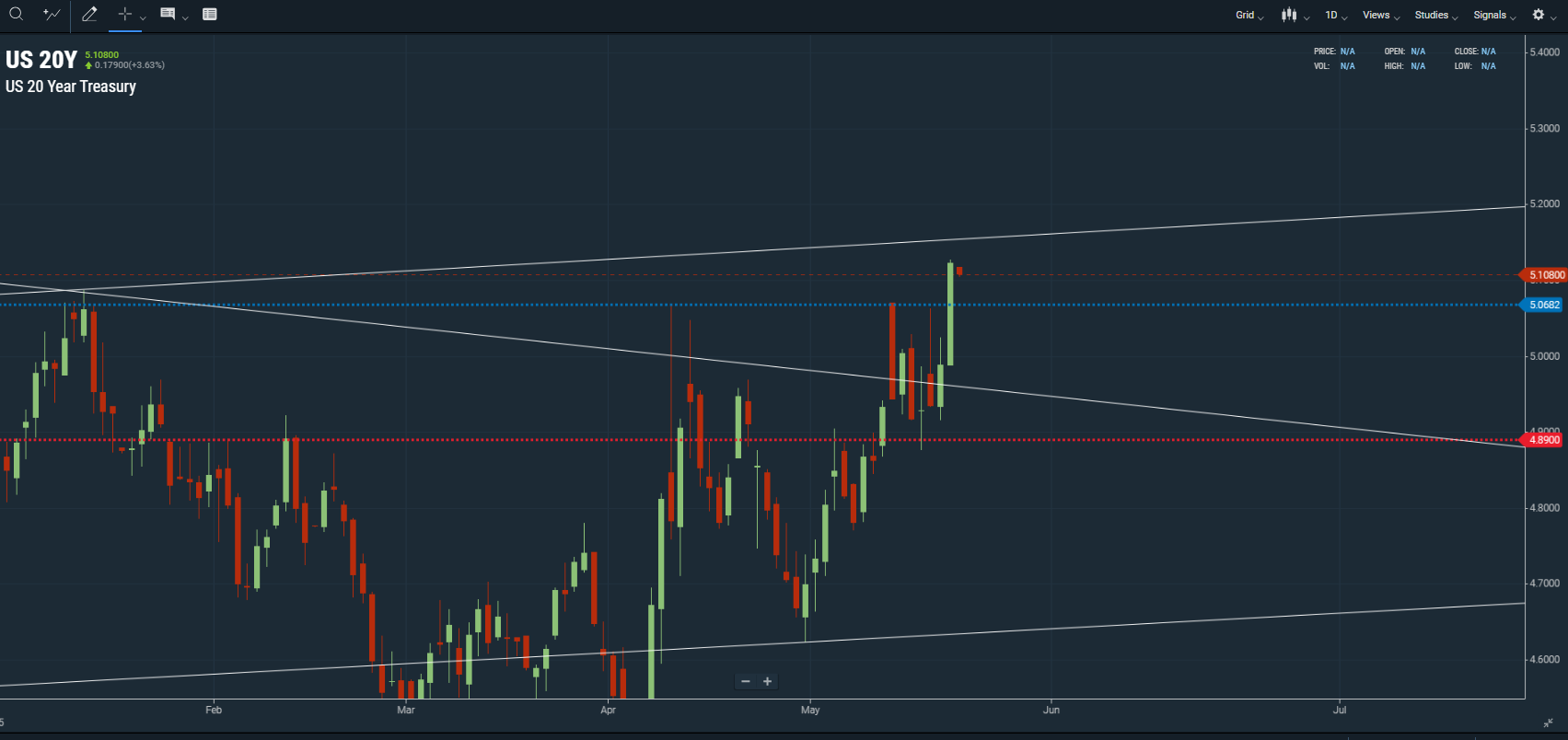Viewport: 1568px width, 740px height.
Task: Expand the Grid dropdown
Action: 1249,15
